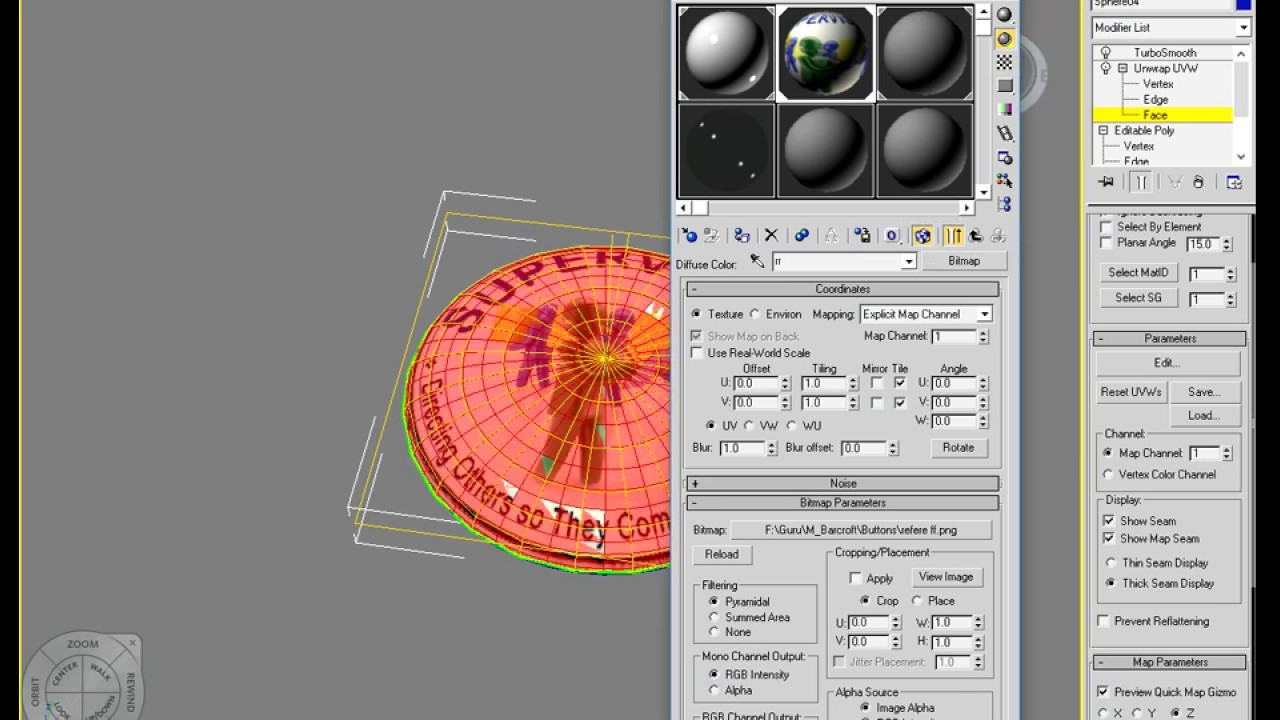Image resolution: width=1280 pixels, height=720 pixels.
Task: Select Thin Seam Display radio button
Action: click(1109, 563)
